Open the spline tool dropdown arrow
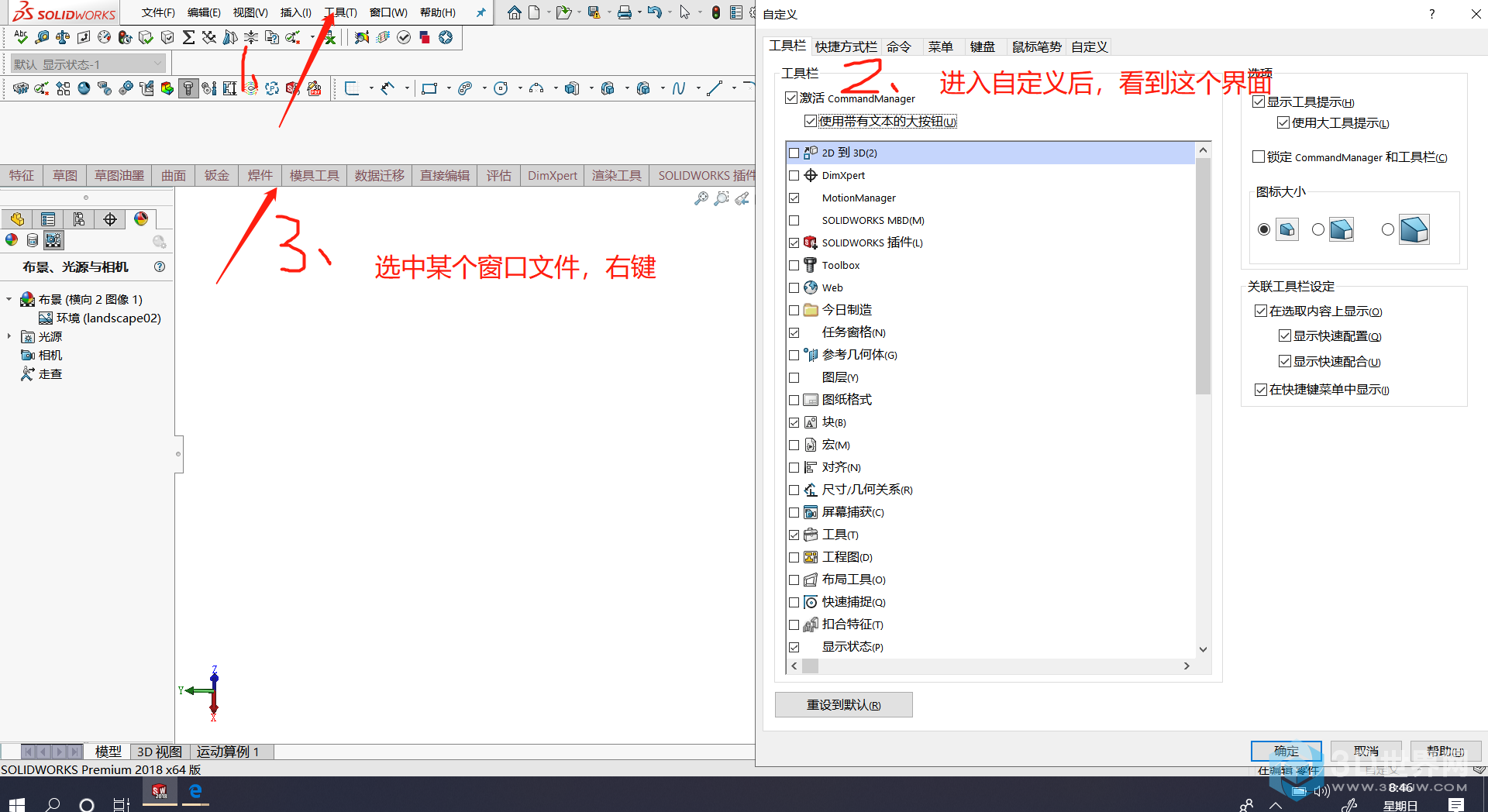The image size is (1488, 812). [x=698, y=88]
